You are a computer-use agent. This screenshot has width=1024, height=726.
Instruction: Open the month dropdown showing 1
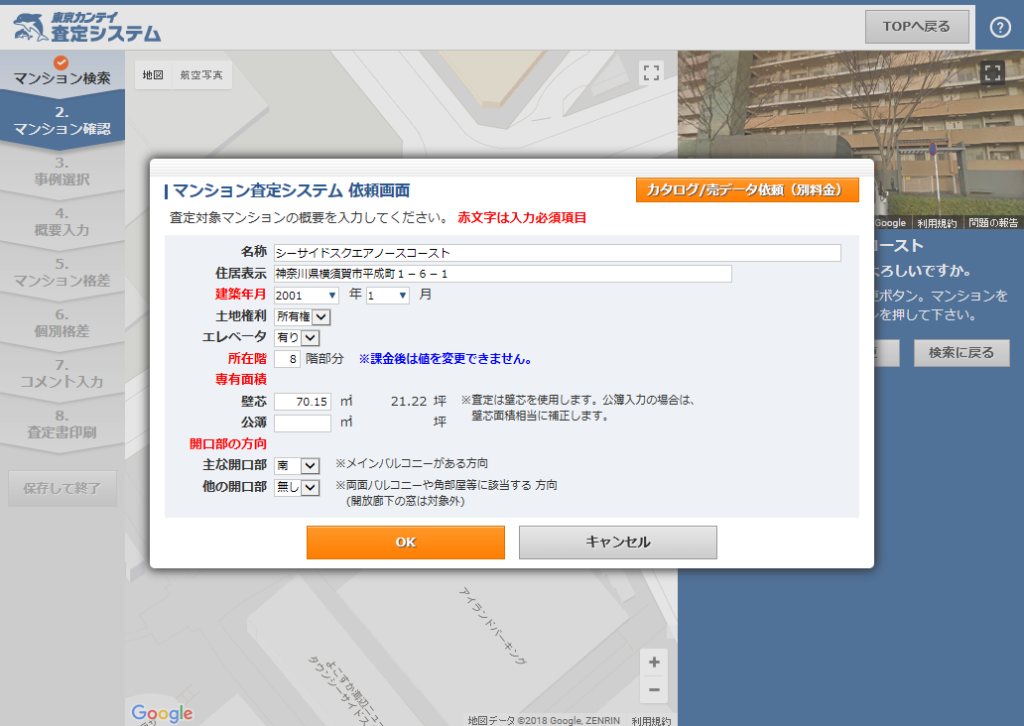[x=388, y=295]
